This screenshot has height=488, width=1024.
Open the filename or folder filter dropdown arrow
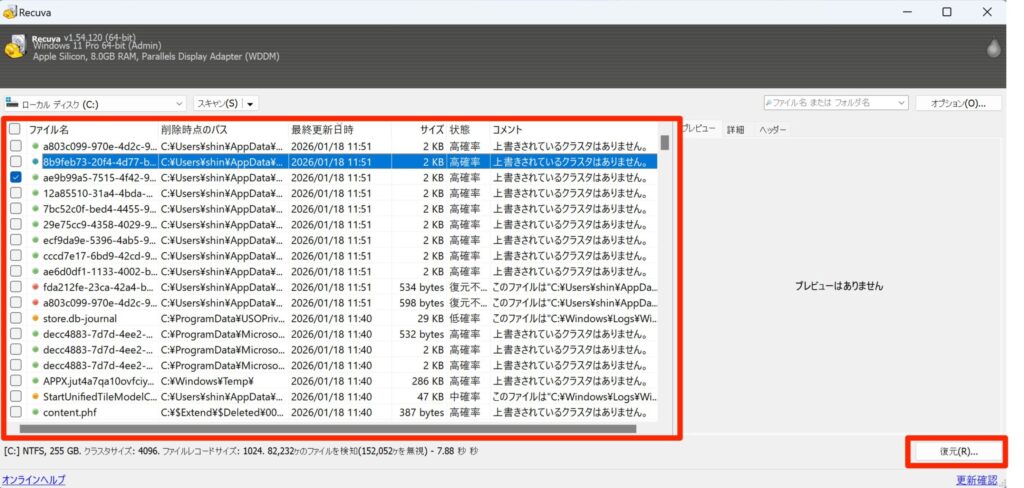[x=900, y=103]
